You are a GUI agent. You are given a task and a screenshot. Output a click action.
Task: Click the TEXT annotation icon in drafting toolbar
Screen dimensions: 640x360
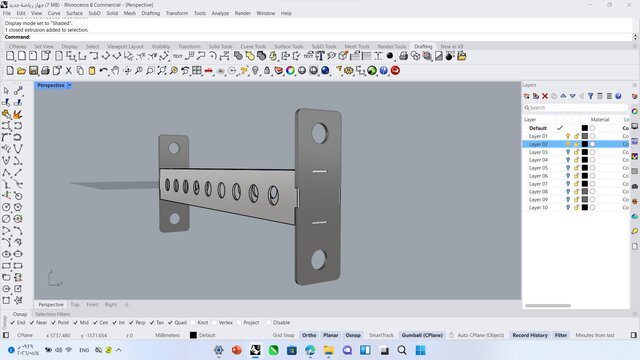178,56
